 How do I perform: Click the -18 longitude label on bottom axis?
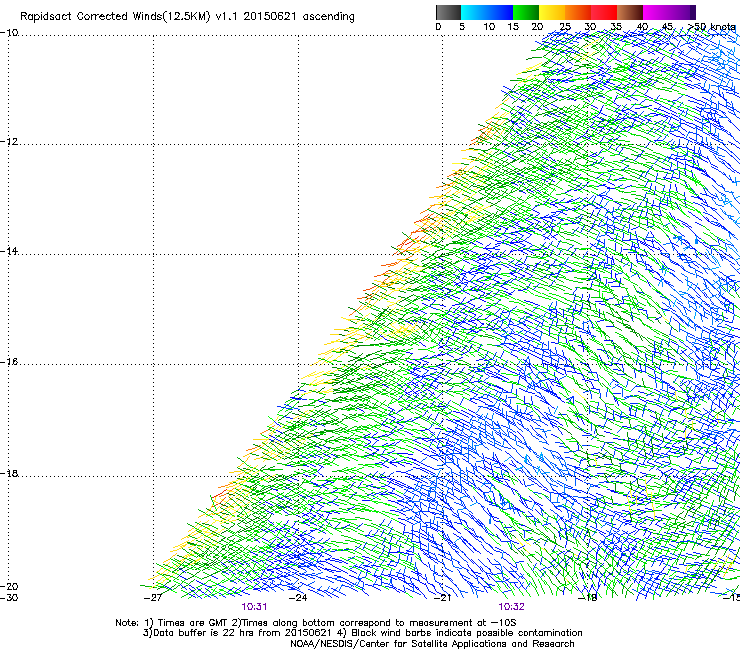[x=588, y=598]
